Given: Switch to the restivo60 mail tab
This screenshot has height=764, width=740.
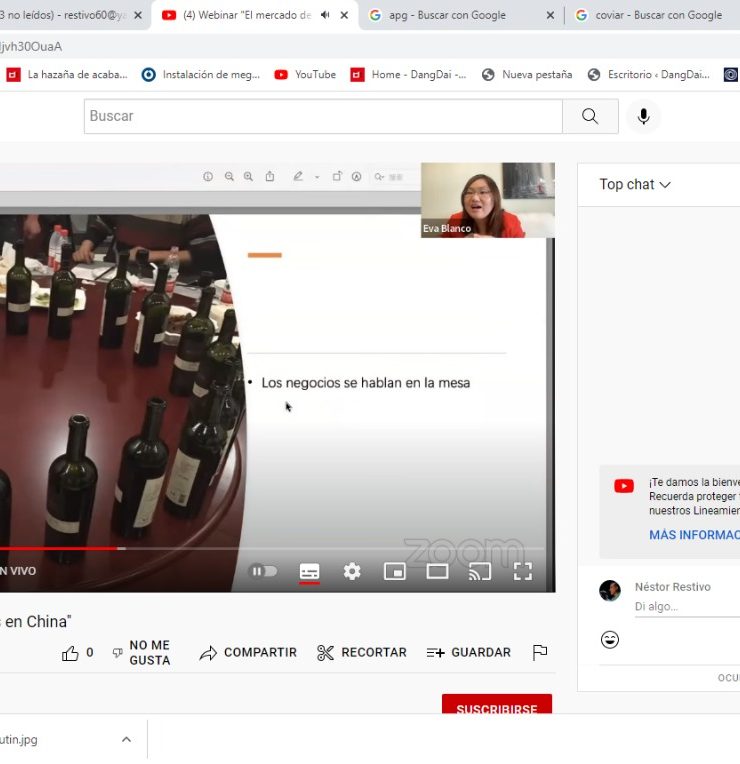Looking at the screenshot, I should point(63,15).
